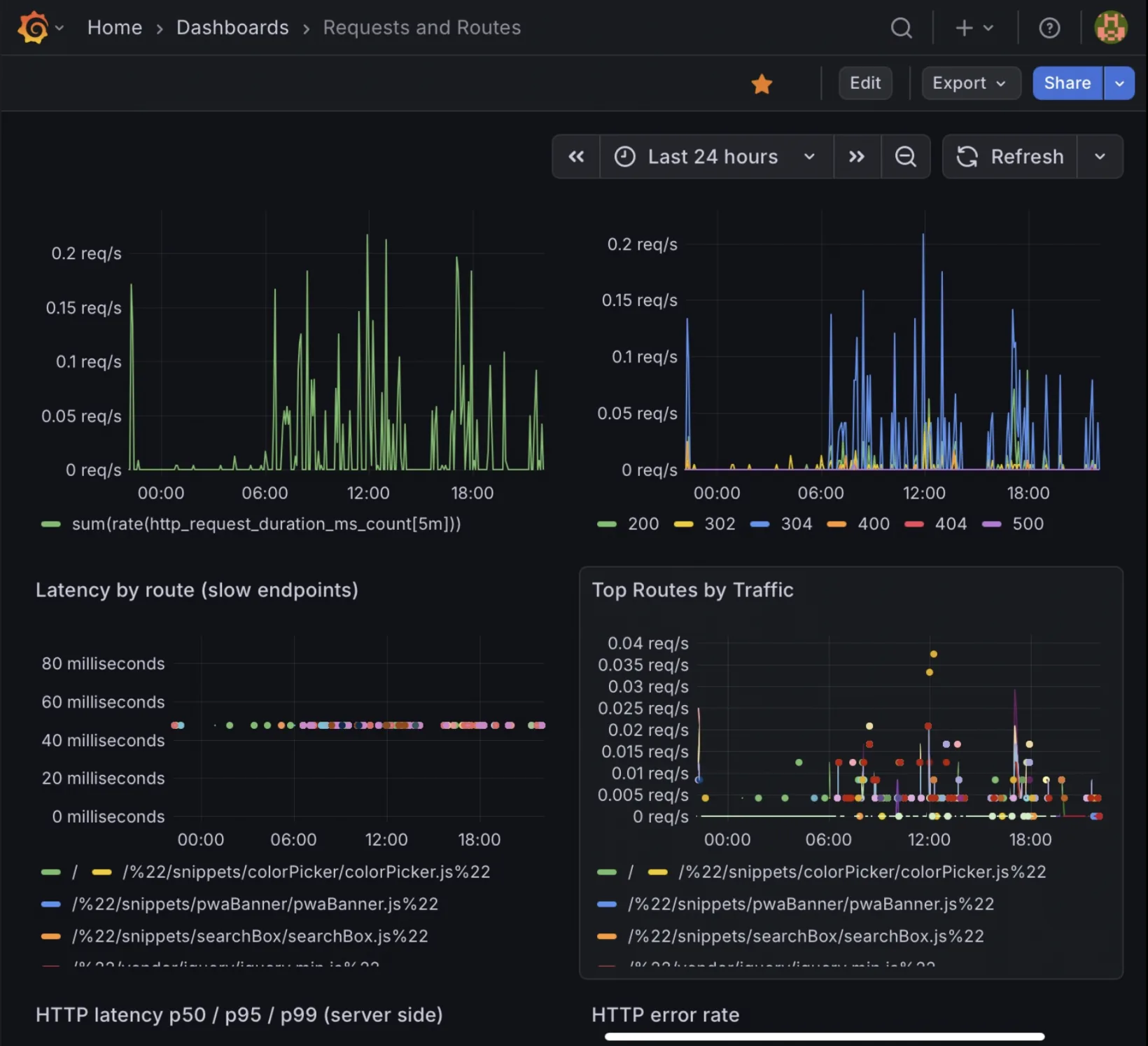The height and width of the screenshot is (1046, 1148).
Task: Select the Requests and Routes breadcrumb
Action: (422, 27)
